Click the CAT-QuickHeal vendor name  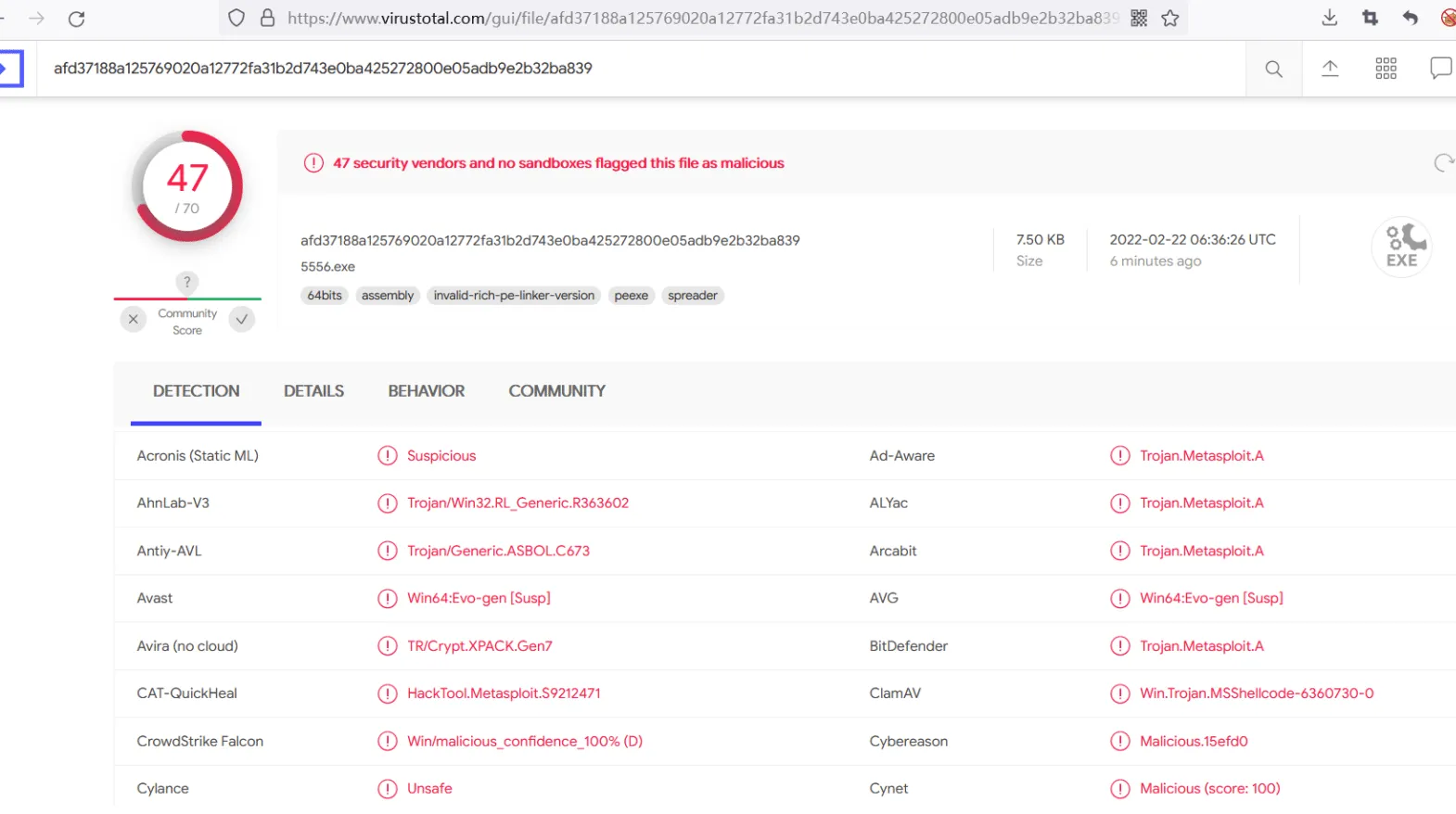click(x=187, y=693)
